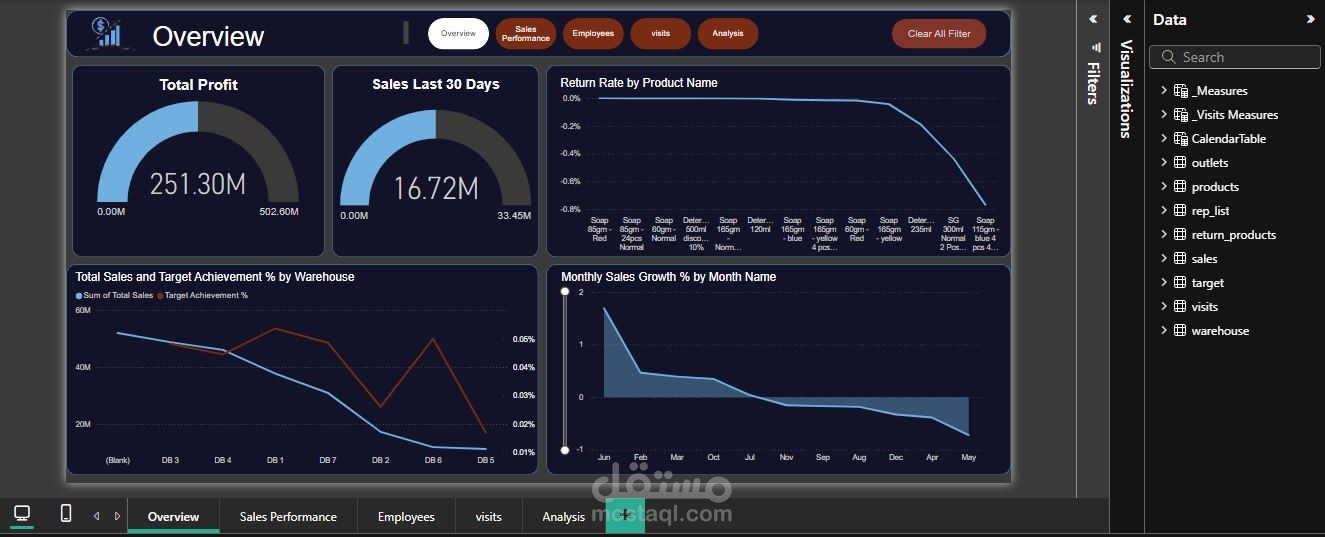1325x537 pixels.
Task: Click the _Measures table icon
Action: click(1180, 91)
